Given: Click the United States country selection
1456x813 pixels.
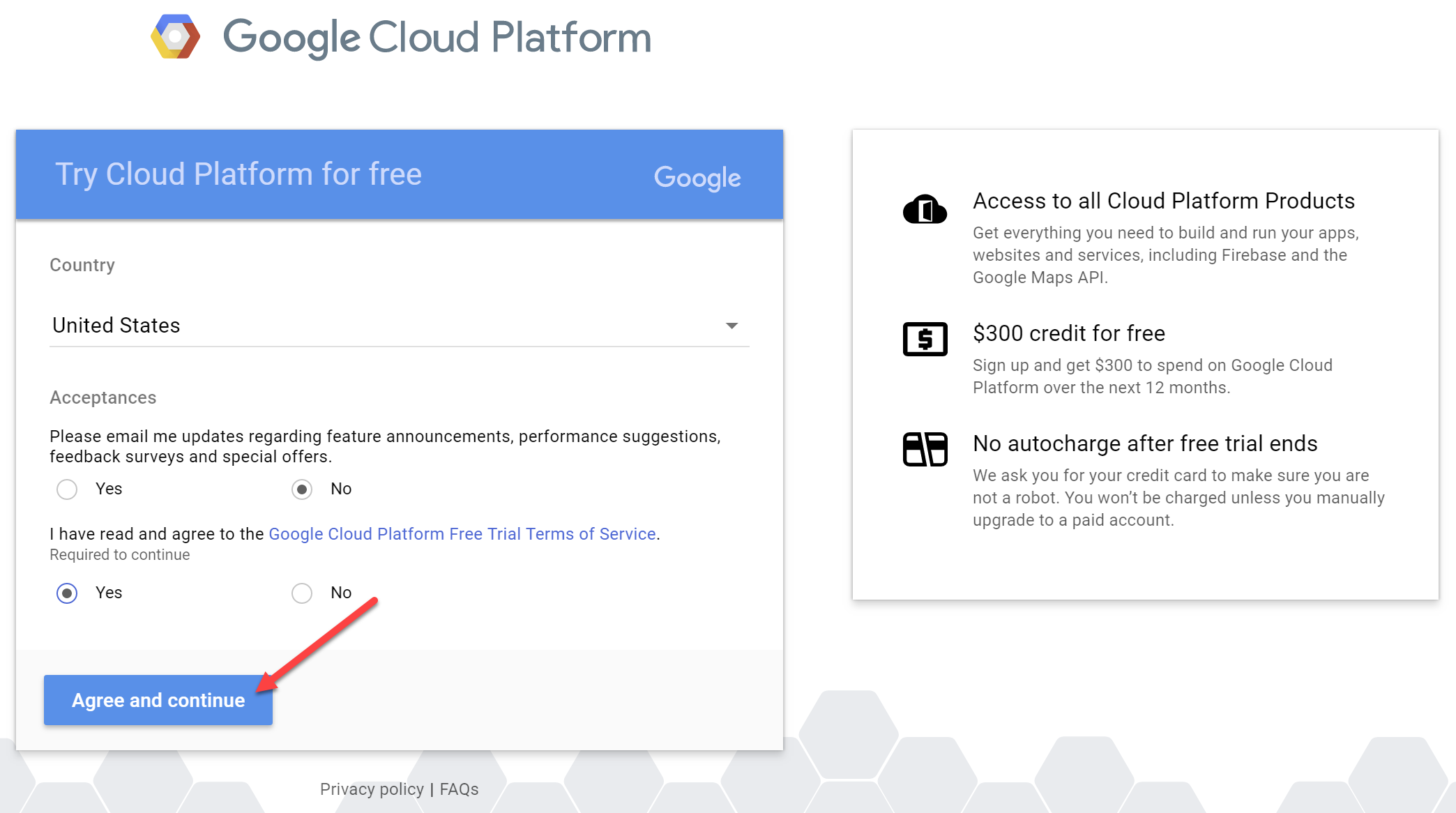Looking at the screenshot, I should click(399, 326).
